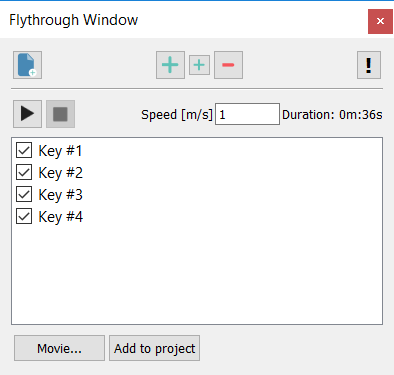The height and width of the screenshot is (375, 394).
Task: Remove the keyframe with the red minus button
Action: tap(228, 65)
